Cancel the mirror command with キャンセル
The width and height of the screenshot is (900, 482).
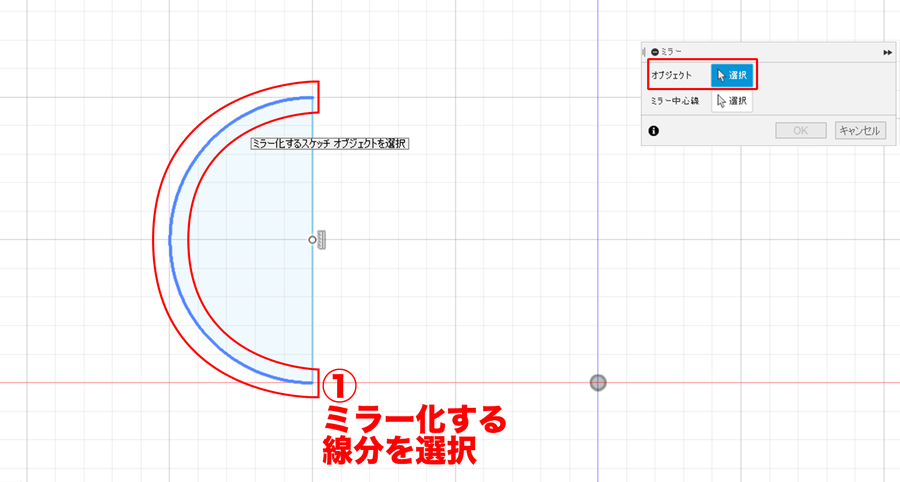(860, 130)
